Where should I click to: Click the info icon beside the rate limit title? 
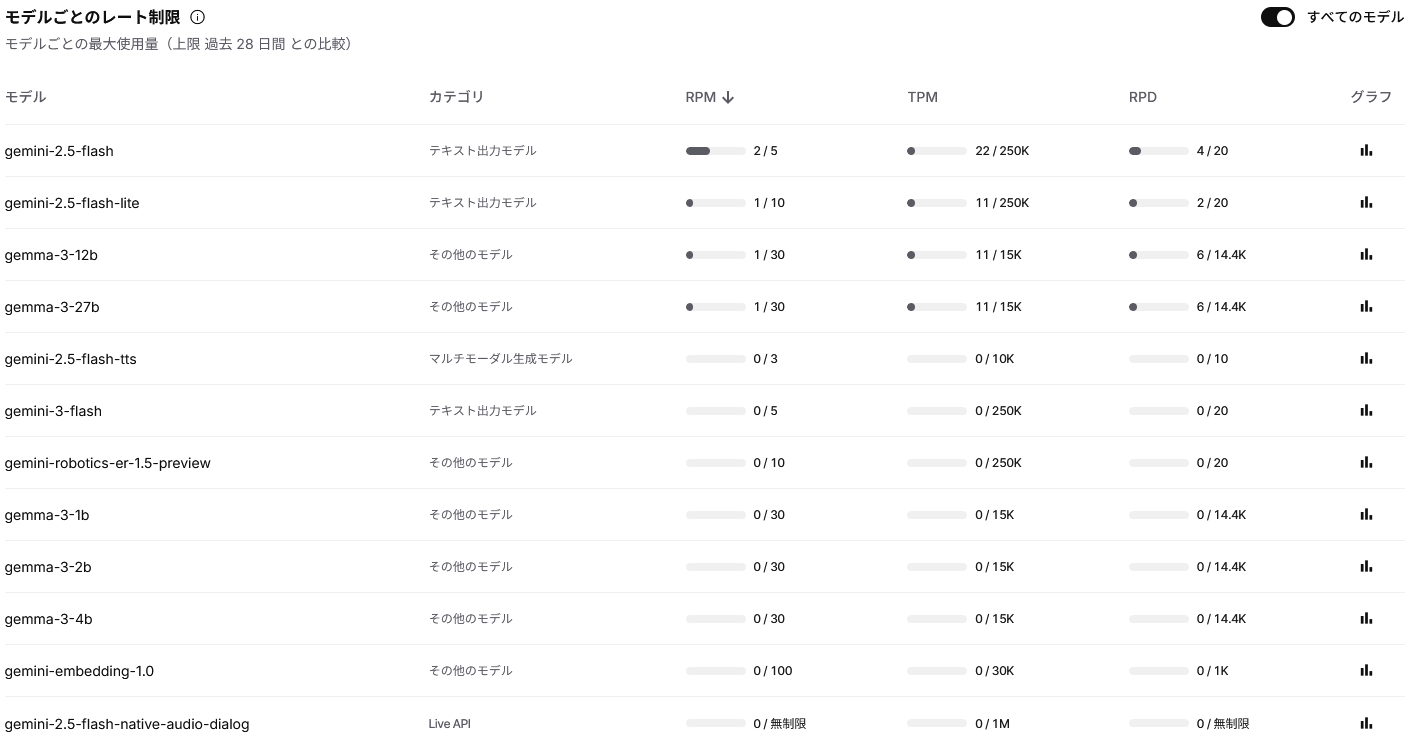(x=198, y=17)
